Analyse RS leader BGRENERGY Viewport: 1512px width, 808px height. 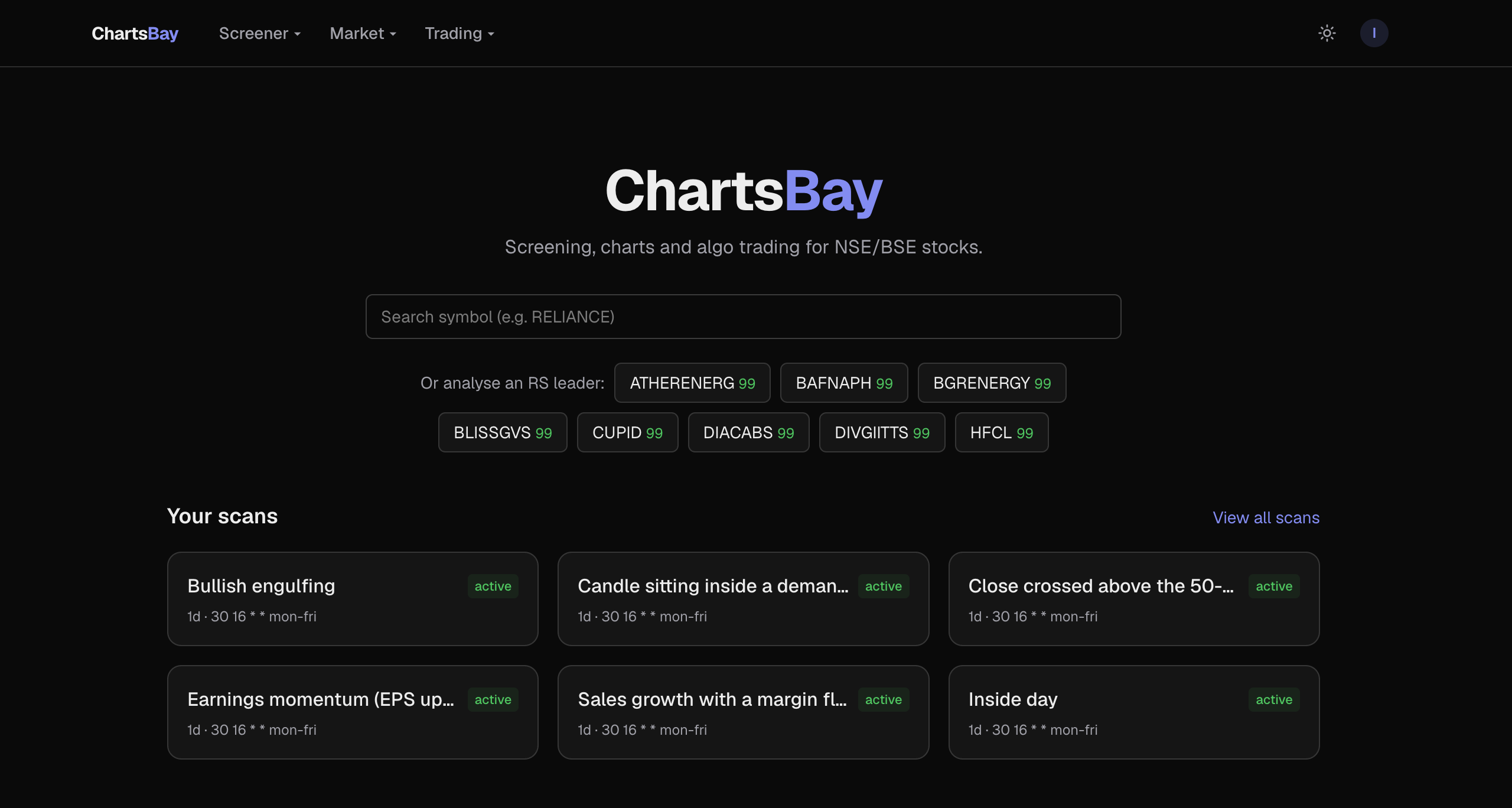pyautogui.click(x=992, y=383)
